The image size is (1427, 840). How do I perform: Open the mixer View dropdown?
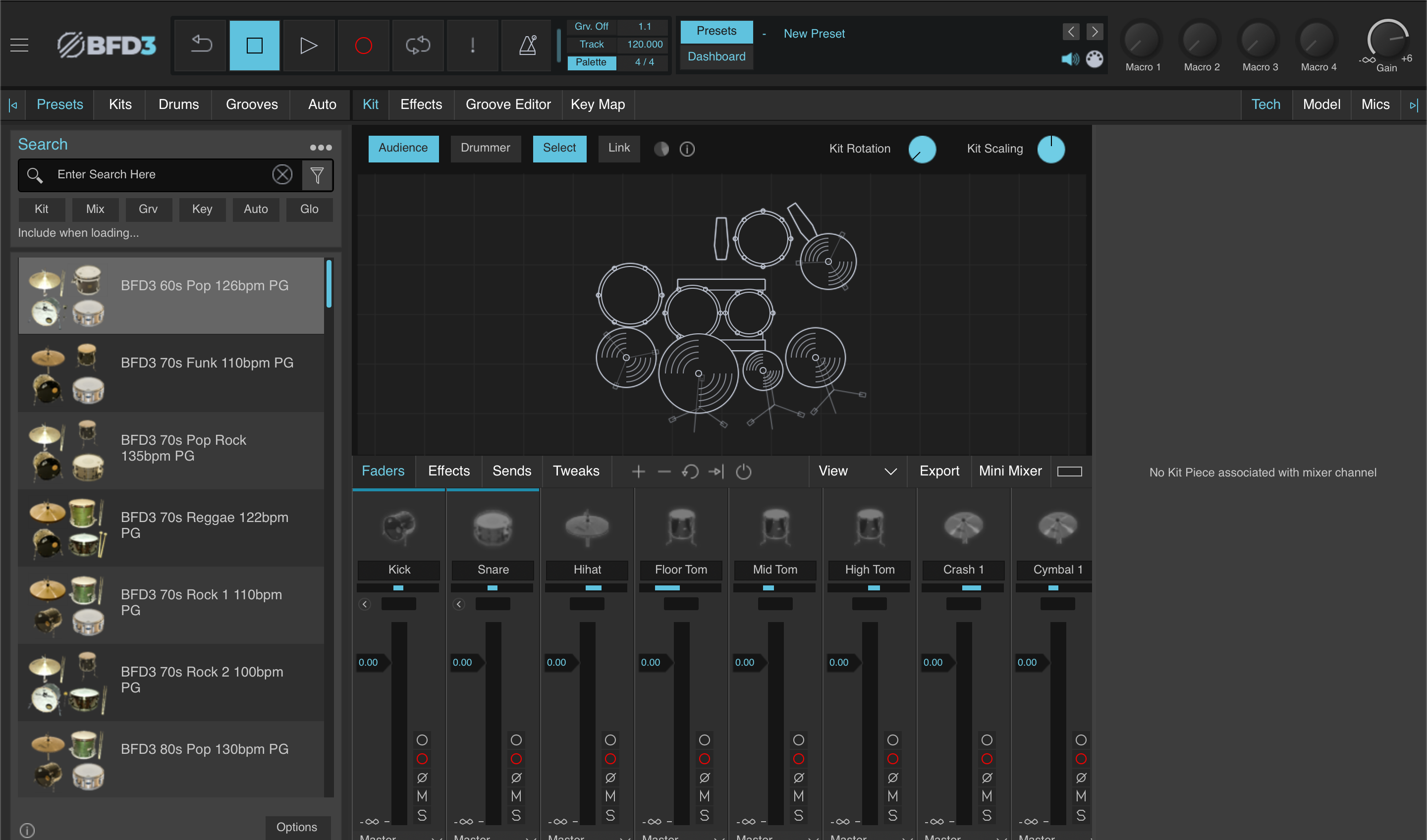(x=857, y=471)
